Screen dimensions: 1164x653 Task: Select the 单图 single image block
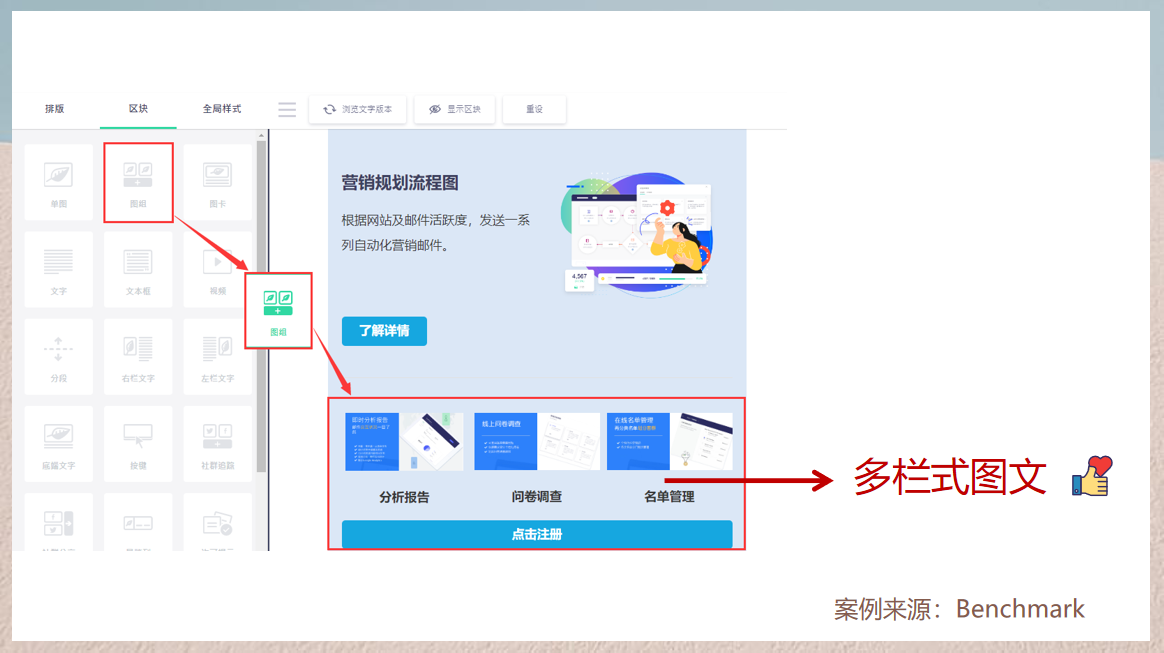coord(58,182)
